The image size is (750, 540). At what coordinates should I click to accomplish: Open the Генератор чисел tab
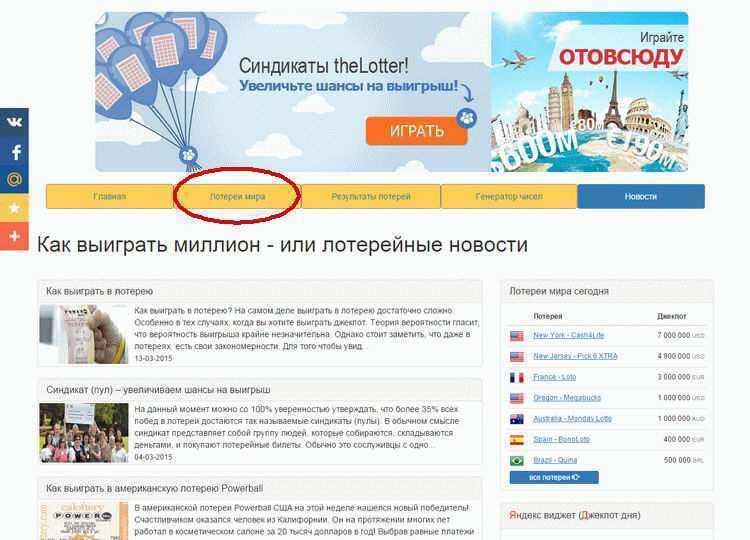(x=509, y=197)
